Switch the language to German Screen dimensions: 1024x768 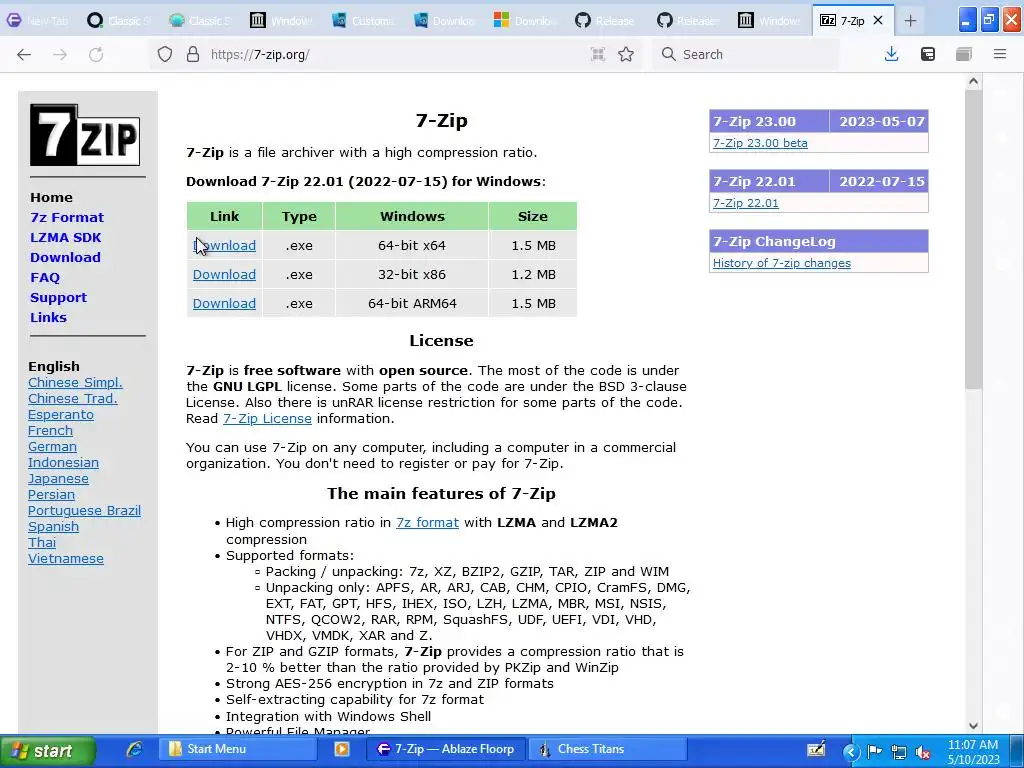click(x=52, y=447)
